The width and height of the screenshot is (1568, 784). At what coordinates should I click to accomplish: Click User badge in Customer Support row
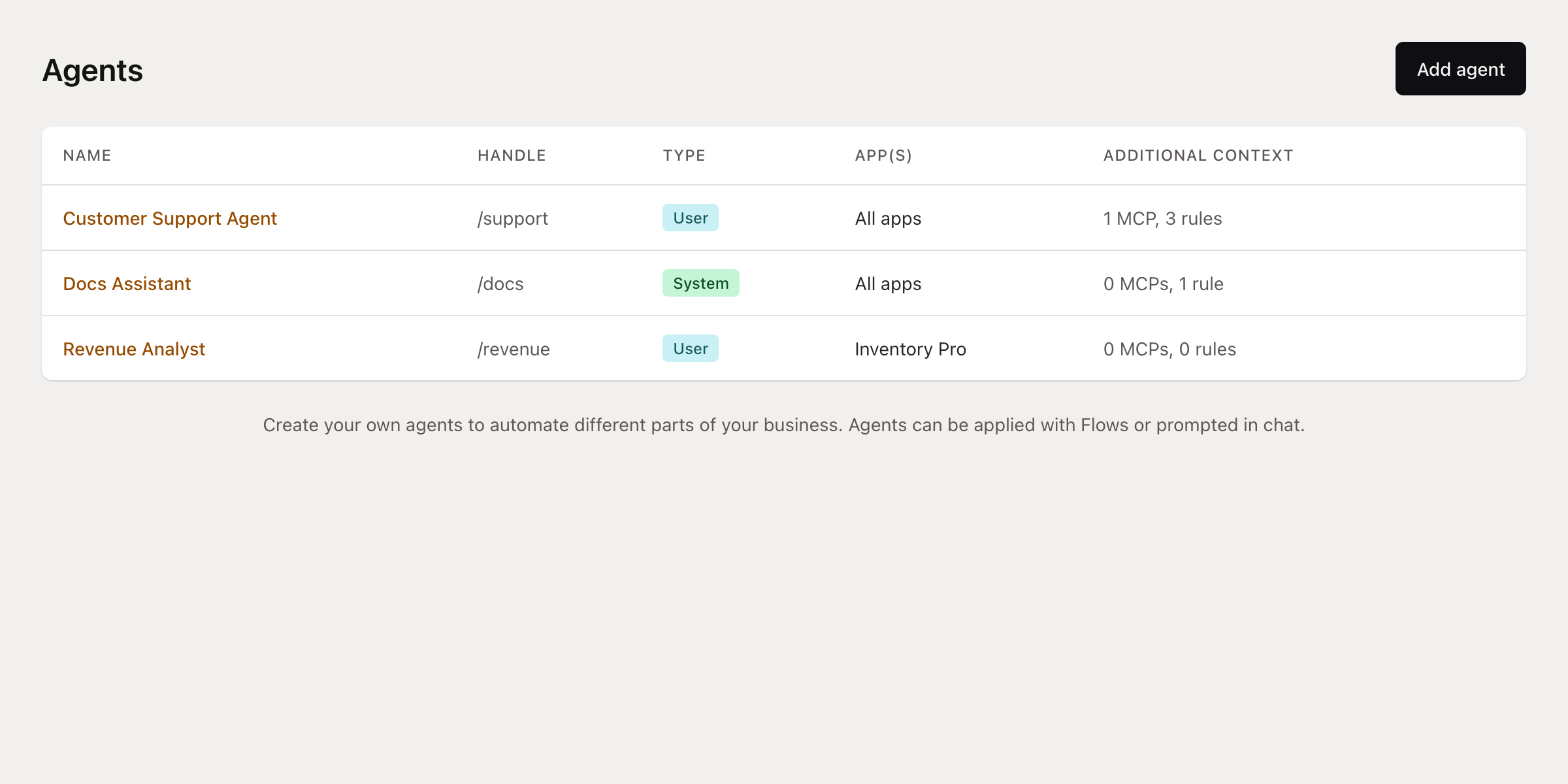[x=690, y=218]
